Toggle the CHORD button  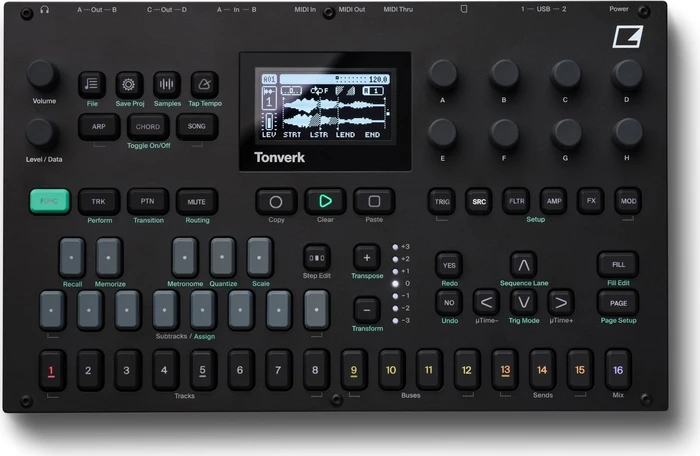coord(148,127)
